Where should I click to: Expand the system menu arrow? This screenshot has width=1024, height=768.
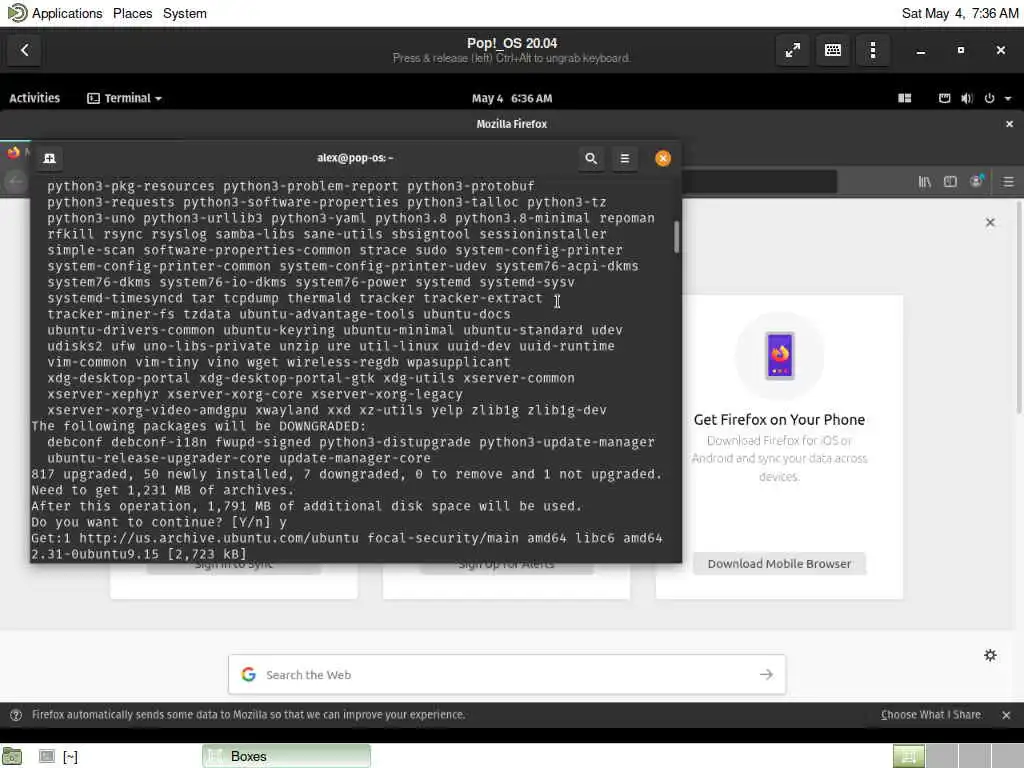click(x=1008, y=99)
